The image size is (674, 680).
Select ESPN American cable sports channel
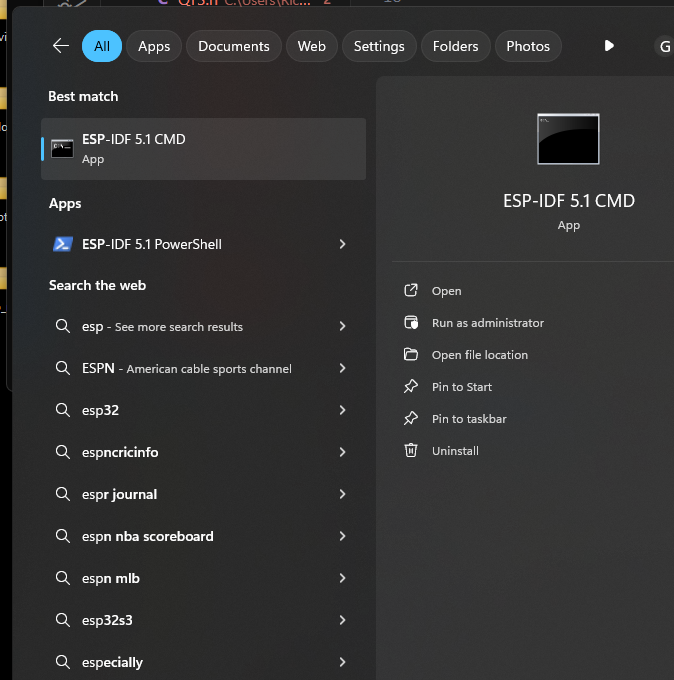[203, 368]
